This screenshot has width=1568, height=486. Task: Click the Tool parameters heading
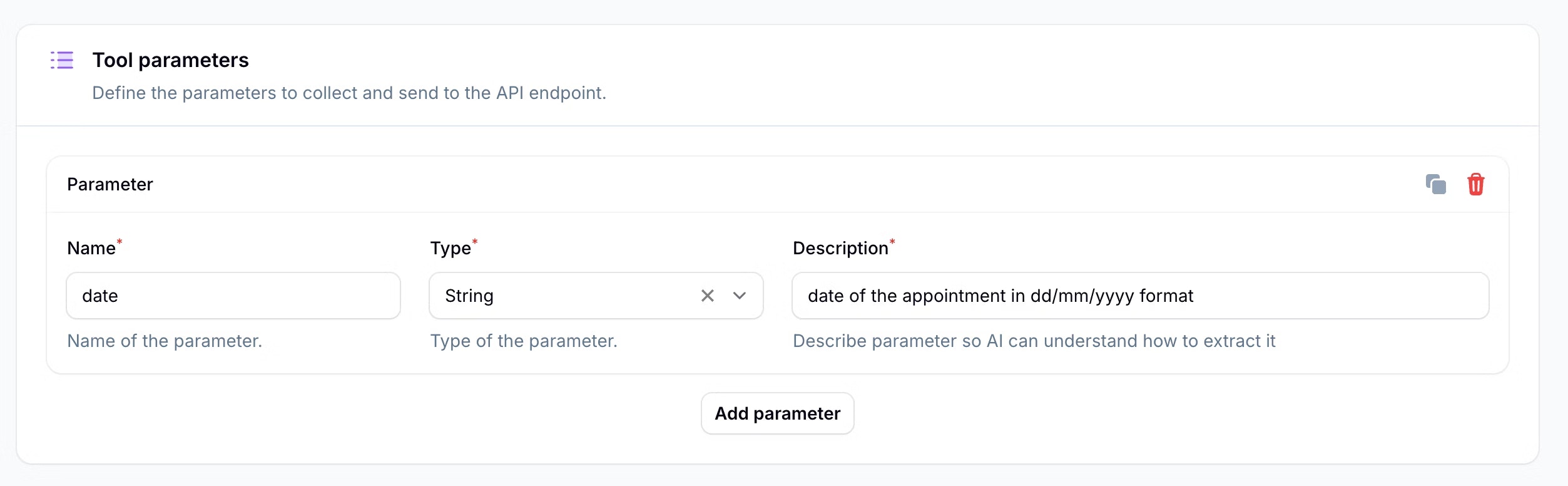[170, 60]
